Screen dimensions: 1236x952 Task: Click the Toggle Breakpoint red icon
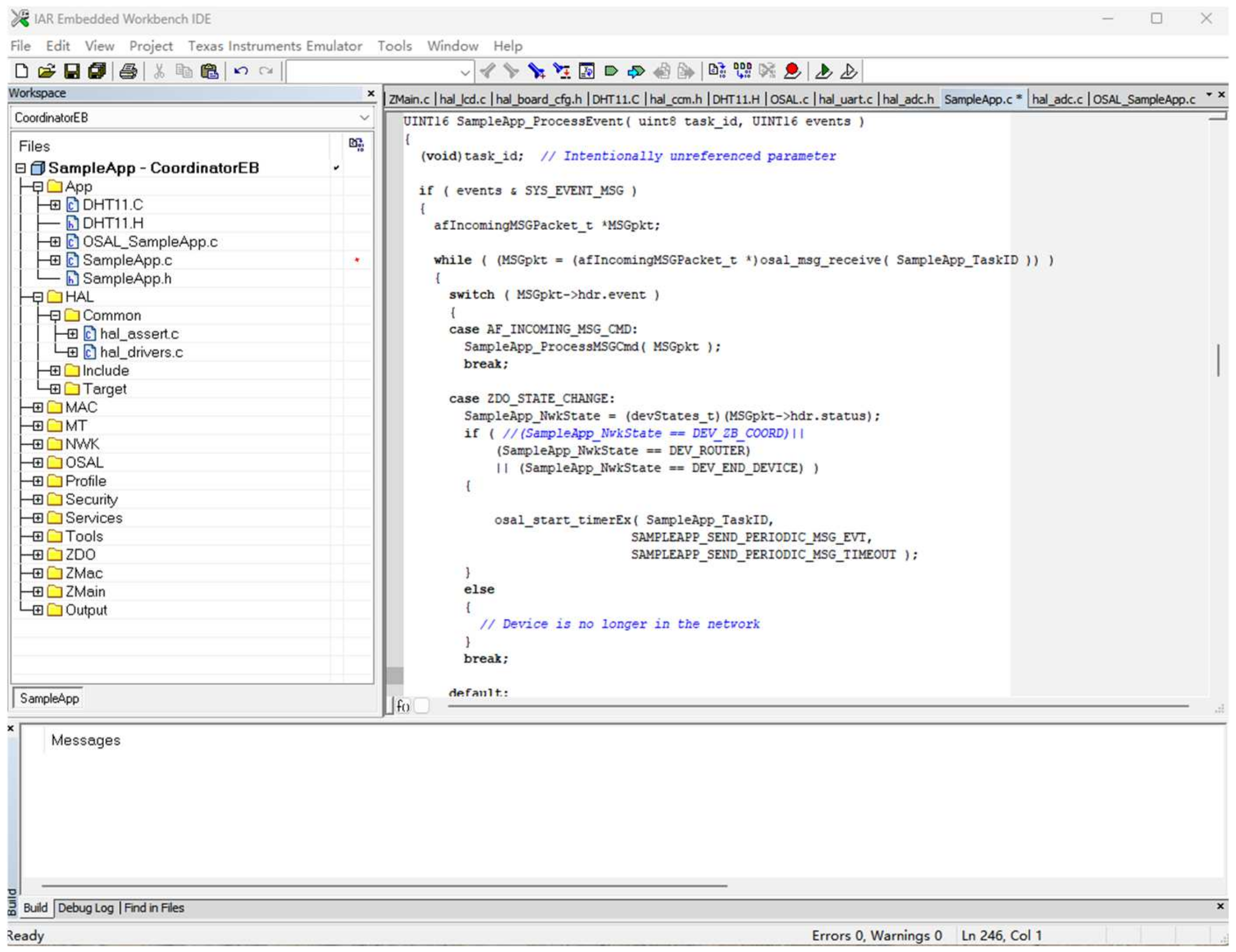click(x=792, y=71)
